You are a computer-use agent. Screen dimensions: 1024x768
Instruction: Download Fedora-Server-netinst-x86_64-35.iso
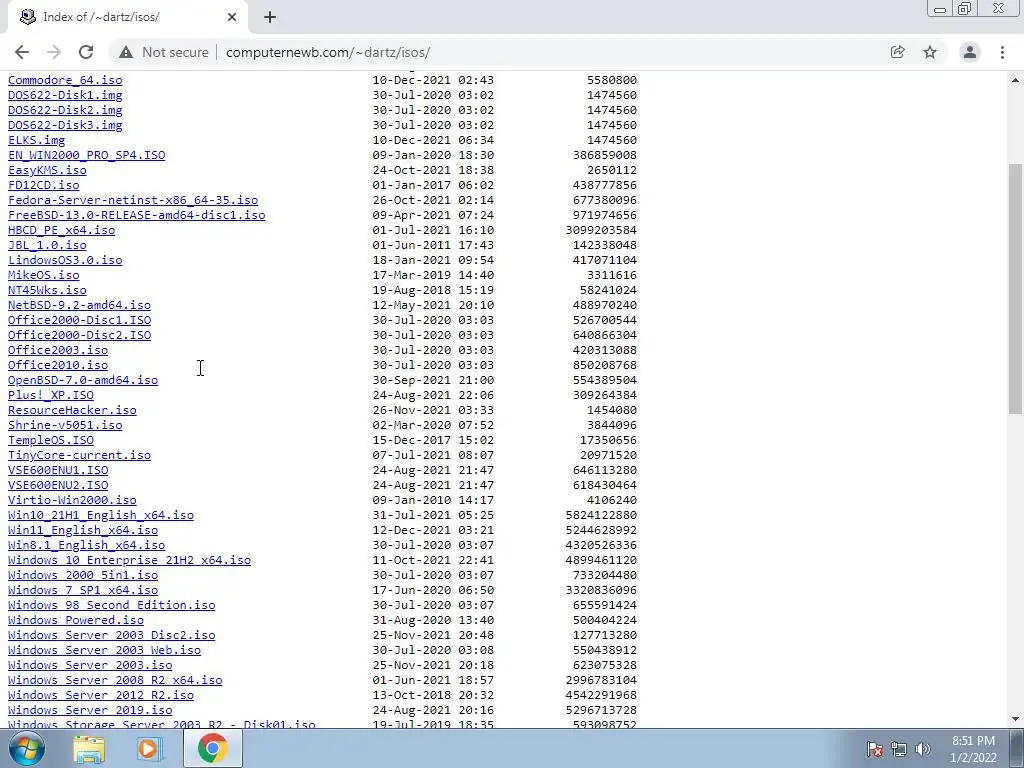[x=133, y=200]
